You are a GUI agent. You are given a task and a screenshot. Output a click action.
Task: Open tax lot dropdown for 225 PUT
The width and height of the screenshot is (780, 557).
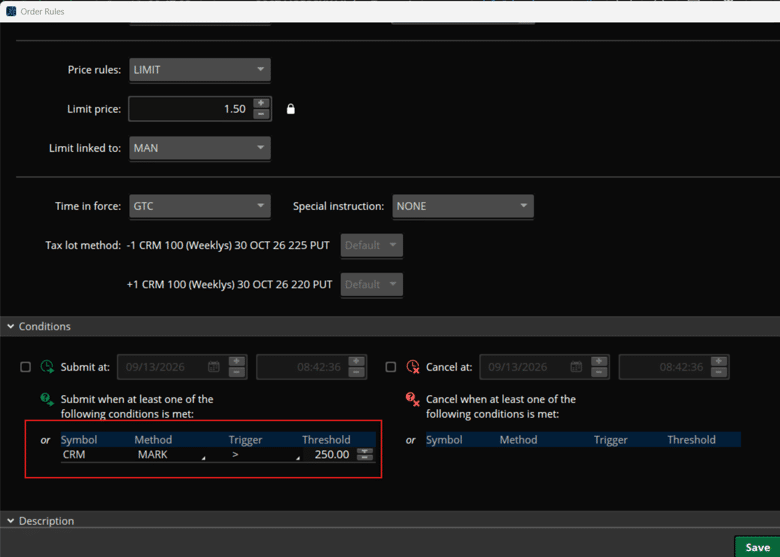[x=372, y=245]
